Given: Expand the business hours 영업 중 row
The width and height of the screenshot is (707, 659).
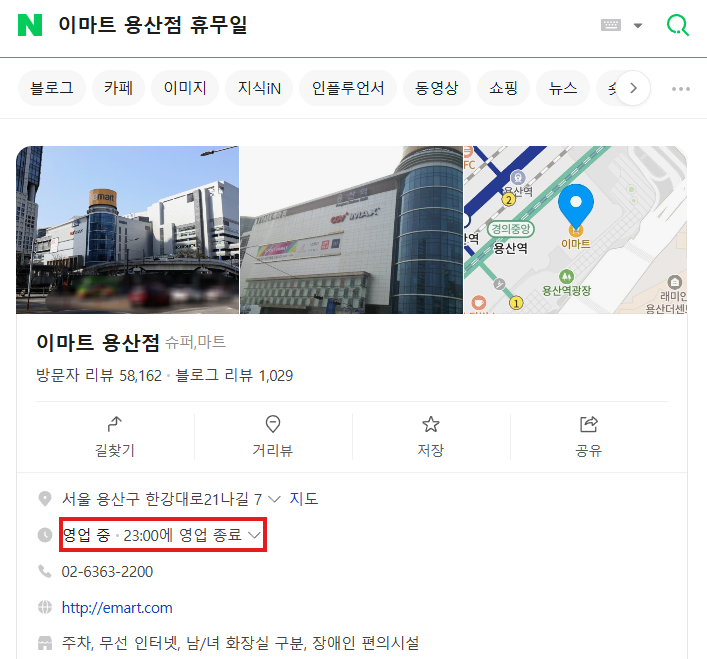Looking at the screenshot, I should (x=163, y=535).
